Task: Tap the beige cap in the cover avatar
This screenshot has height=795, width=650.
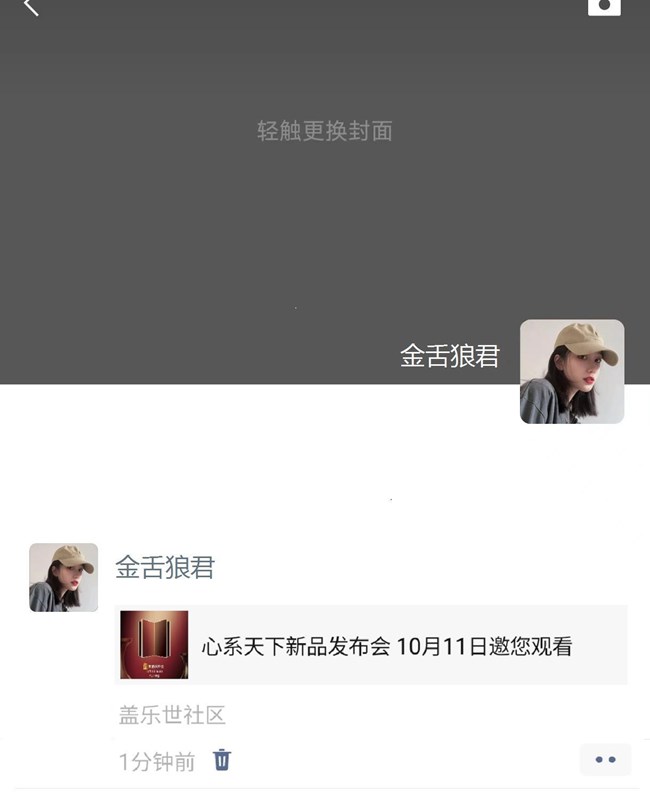Action: [585, 343]
